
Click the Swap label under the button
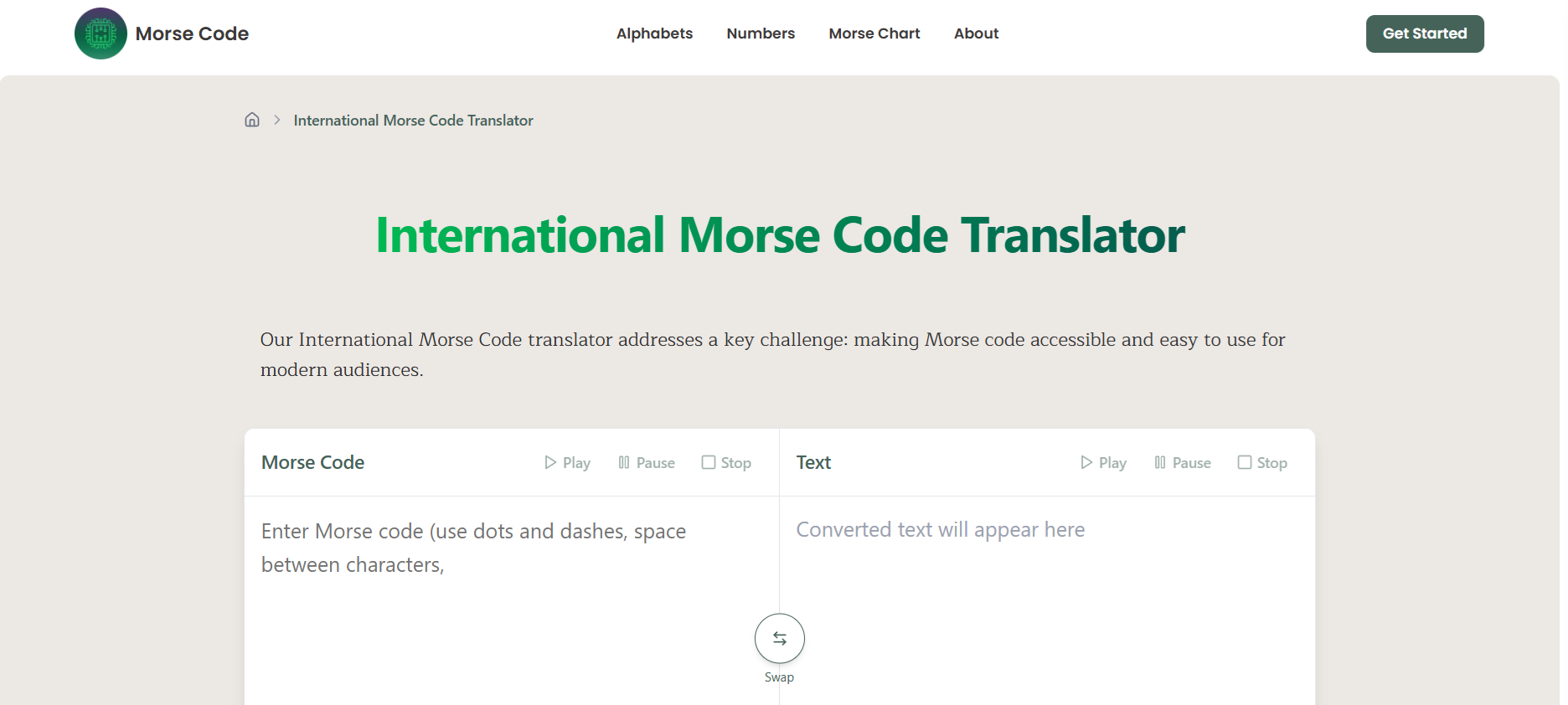coord(779,677)
